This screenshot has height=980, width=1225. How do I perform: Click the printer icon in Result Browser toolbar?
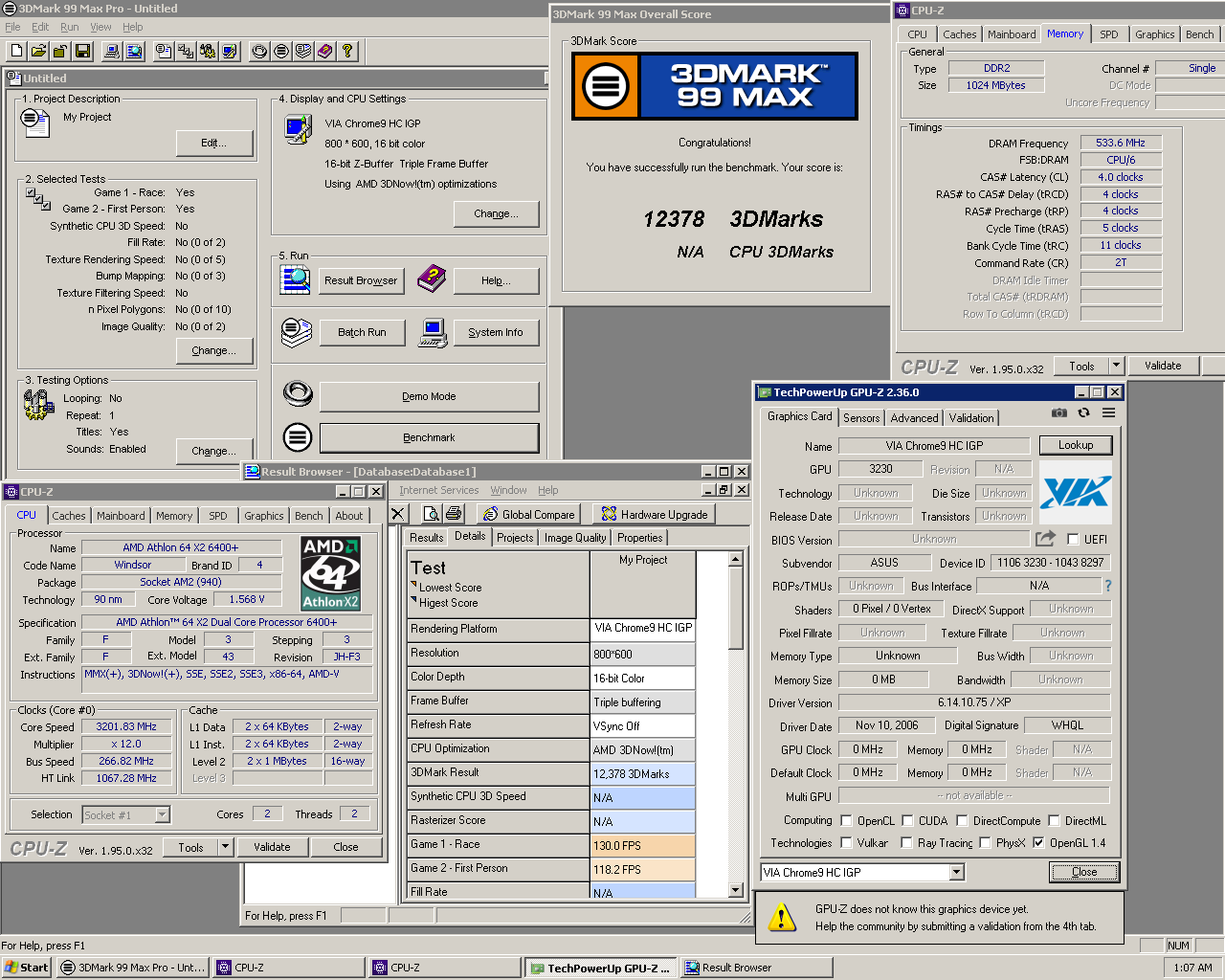pos(454,514)
